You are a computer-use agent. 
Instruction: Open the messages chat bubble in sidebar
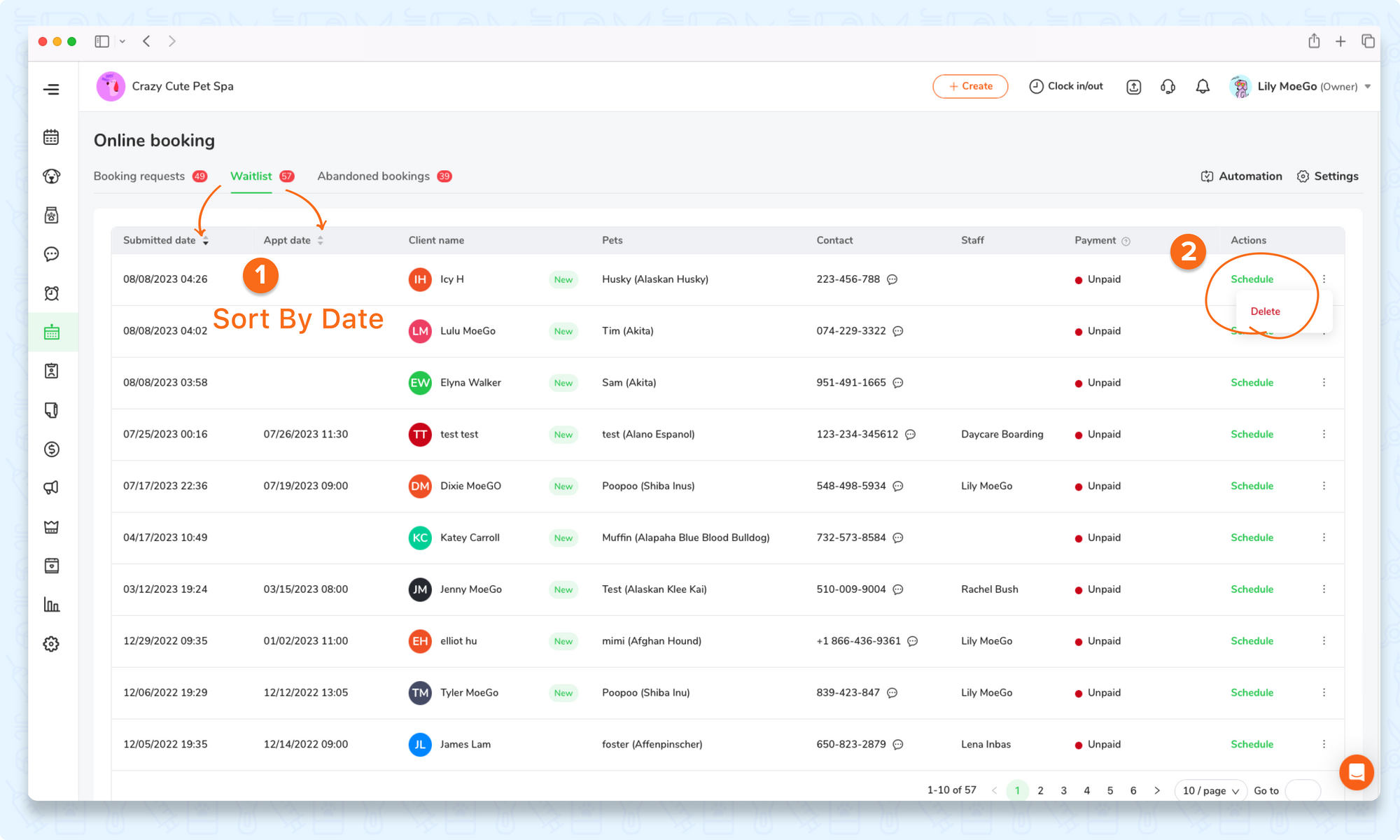[51, 254]
